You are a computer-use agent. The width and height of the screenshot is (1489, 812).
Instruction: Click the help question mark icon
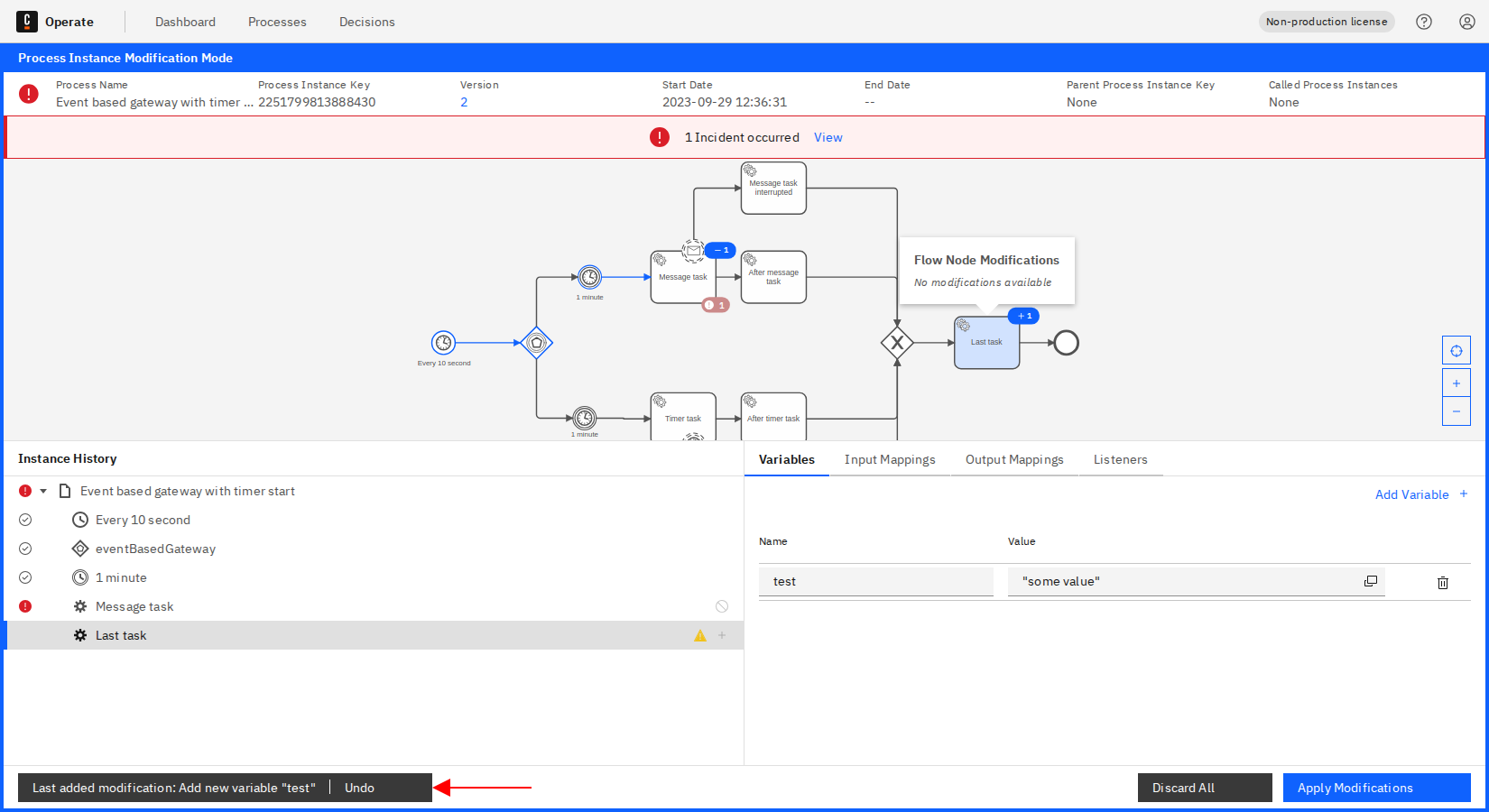pyautogui.click(x=1424, y=22)
